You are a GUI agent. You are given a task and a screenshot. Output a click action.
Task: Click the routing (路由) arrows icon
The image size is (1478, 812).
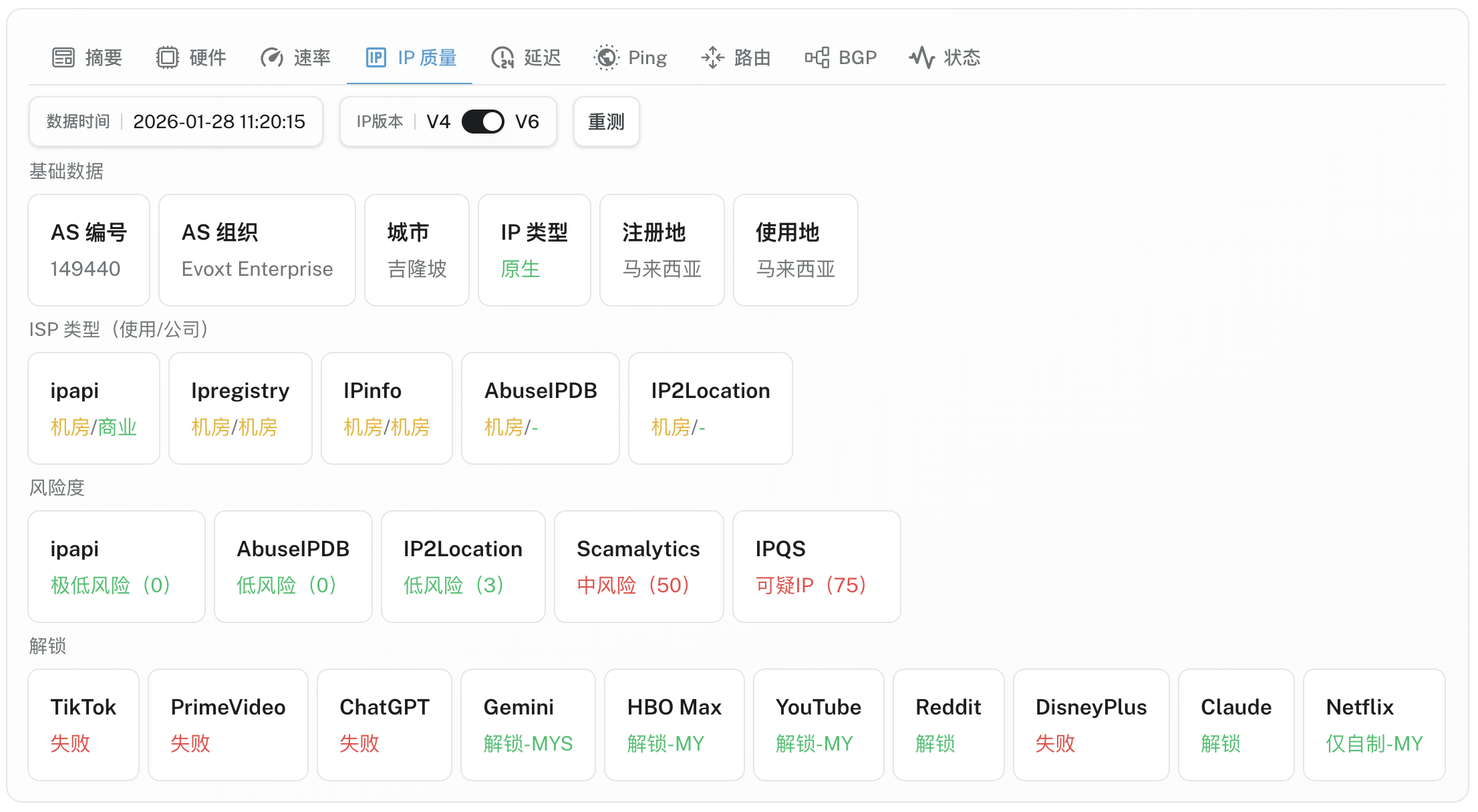(712, 57)
